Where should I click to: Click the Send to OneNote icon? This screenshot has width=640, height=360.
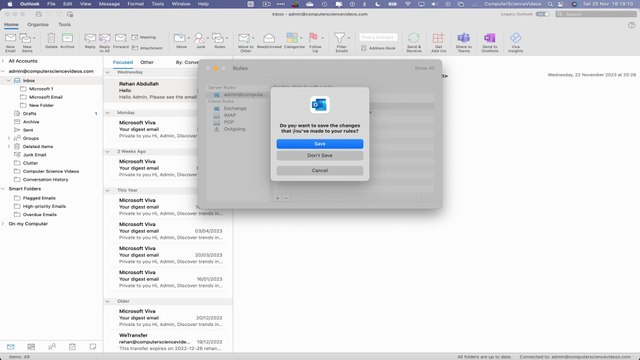tap(489, 38)
